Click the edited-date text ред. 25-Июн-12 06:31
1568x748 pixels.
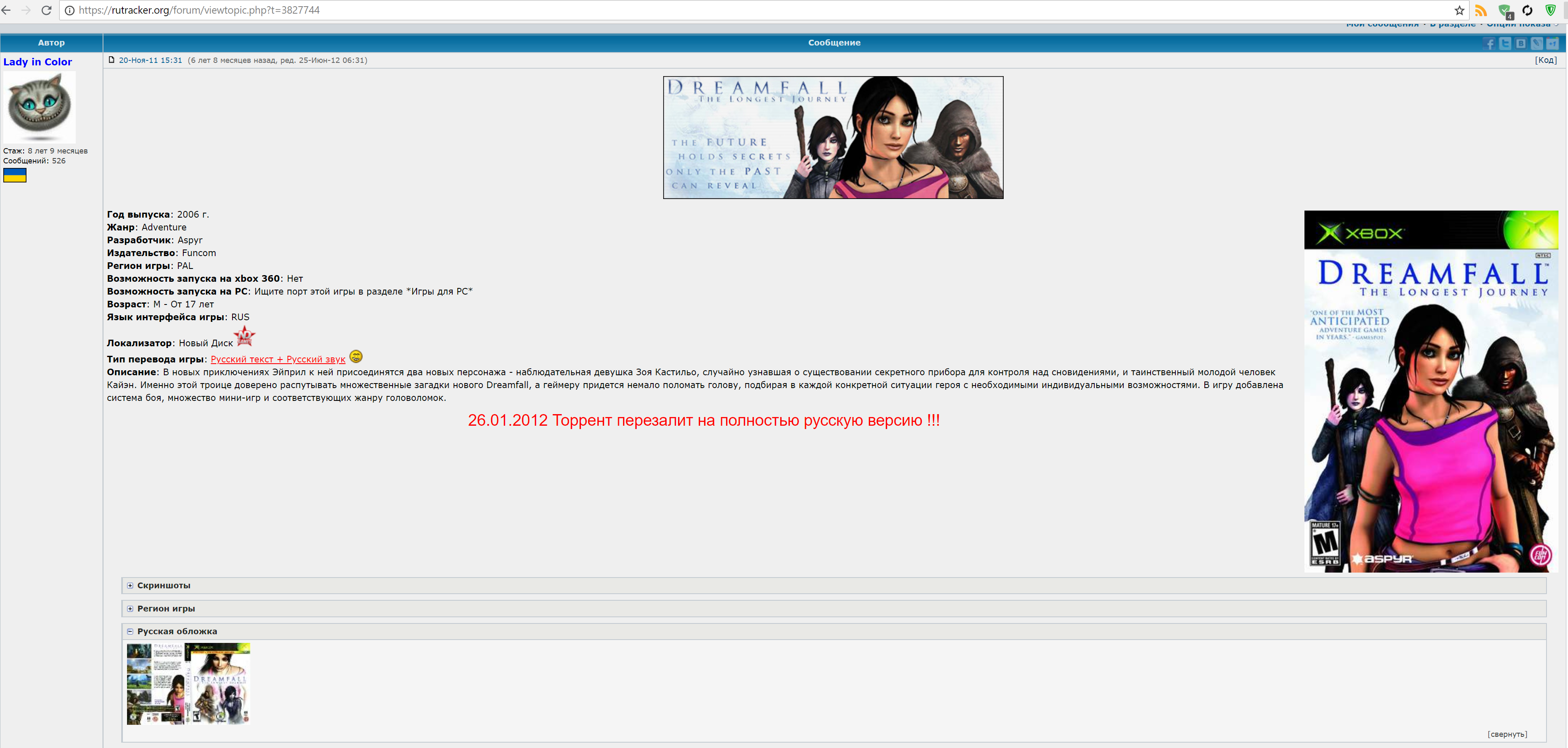coord(323,60)
